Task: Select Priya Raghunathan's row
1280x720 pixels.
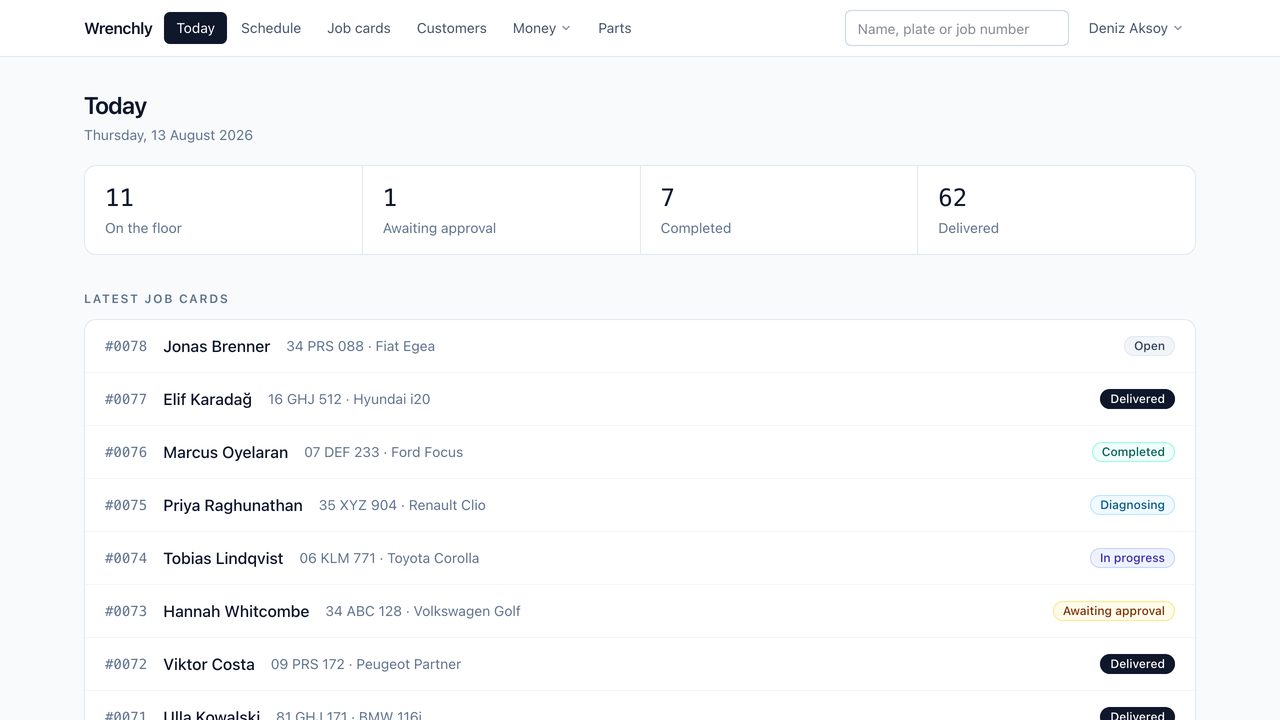Action: (x=640, y=505)
